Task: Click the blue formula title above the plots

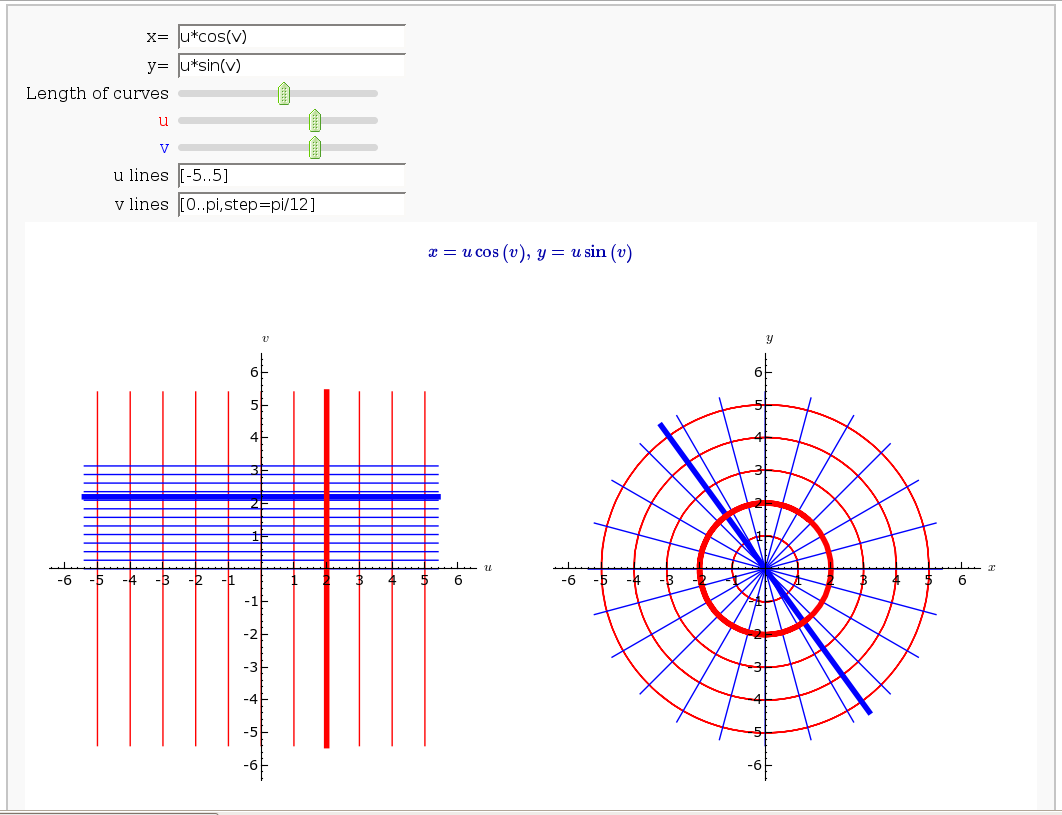Action: click(530, 253)
